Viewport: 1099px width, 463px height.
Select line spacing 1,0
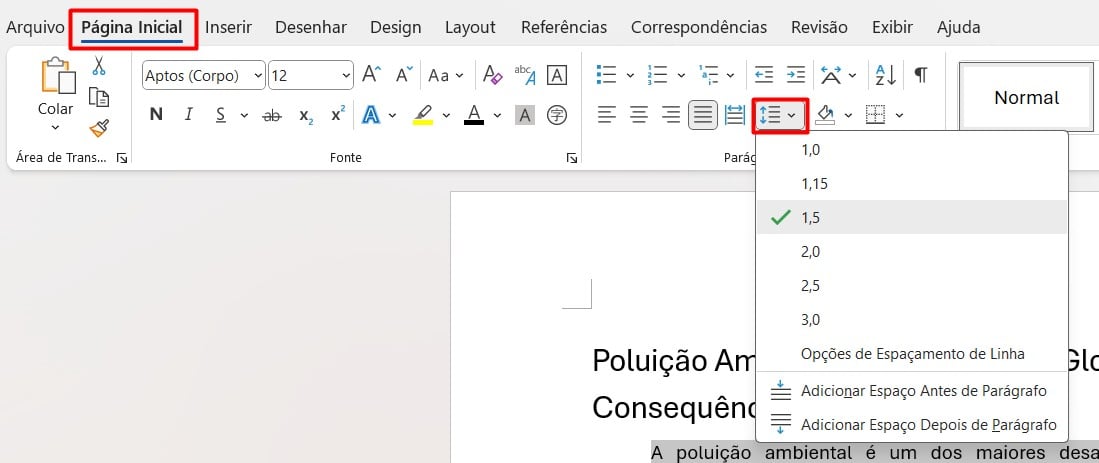coord(912,149)
